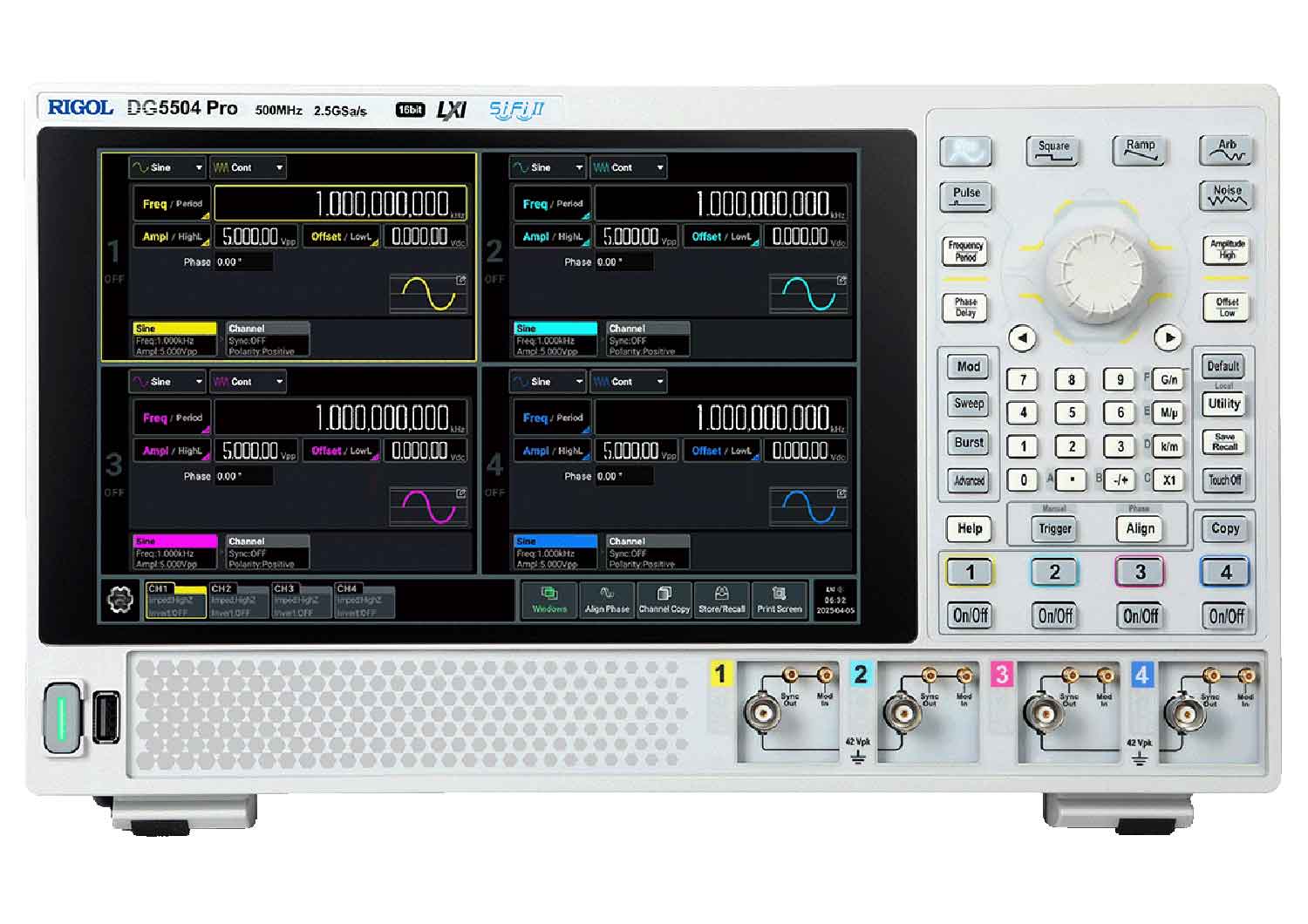Toggle the Touch Off key

click(1224, 480)
